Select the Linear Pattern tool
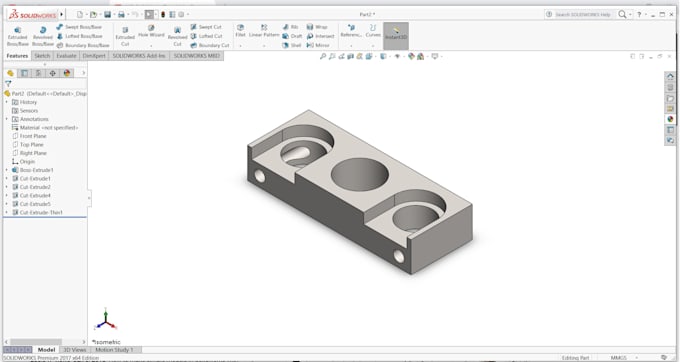 (264, 31)
